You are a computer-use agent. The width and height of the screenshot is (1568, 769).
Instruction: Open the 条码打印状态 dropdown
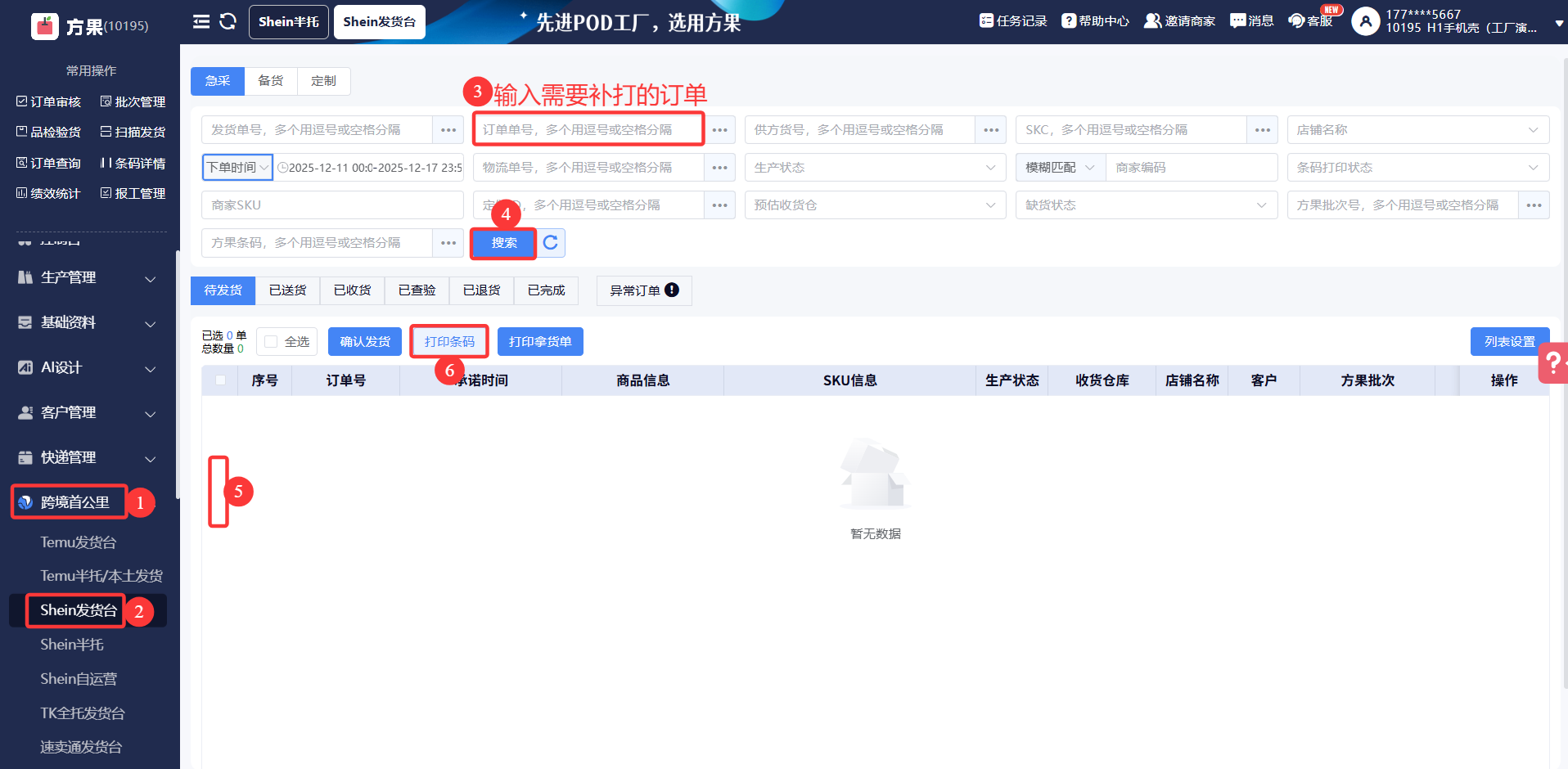pyautogui.click(x=1418, y=168)
